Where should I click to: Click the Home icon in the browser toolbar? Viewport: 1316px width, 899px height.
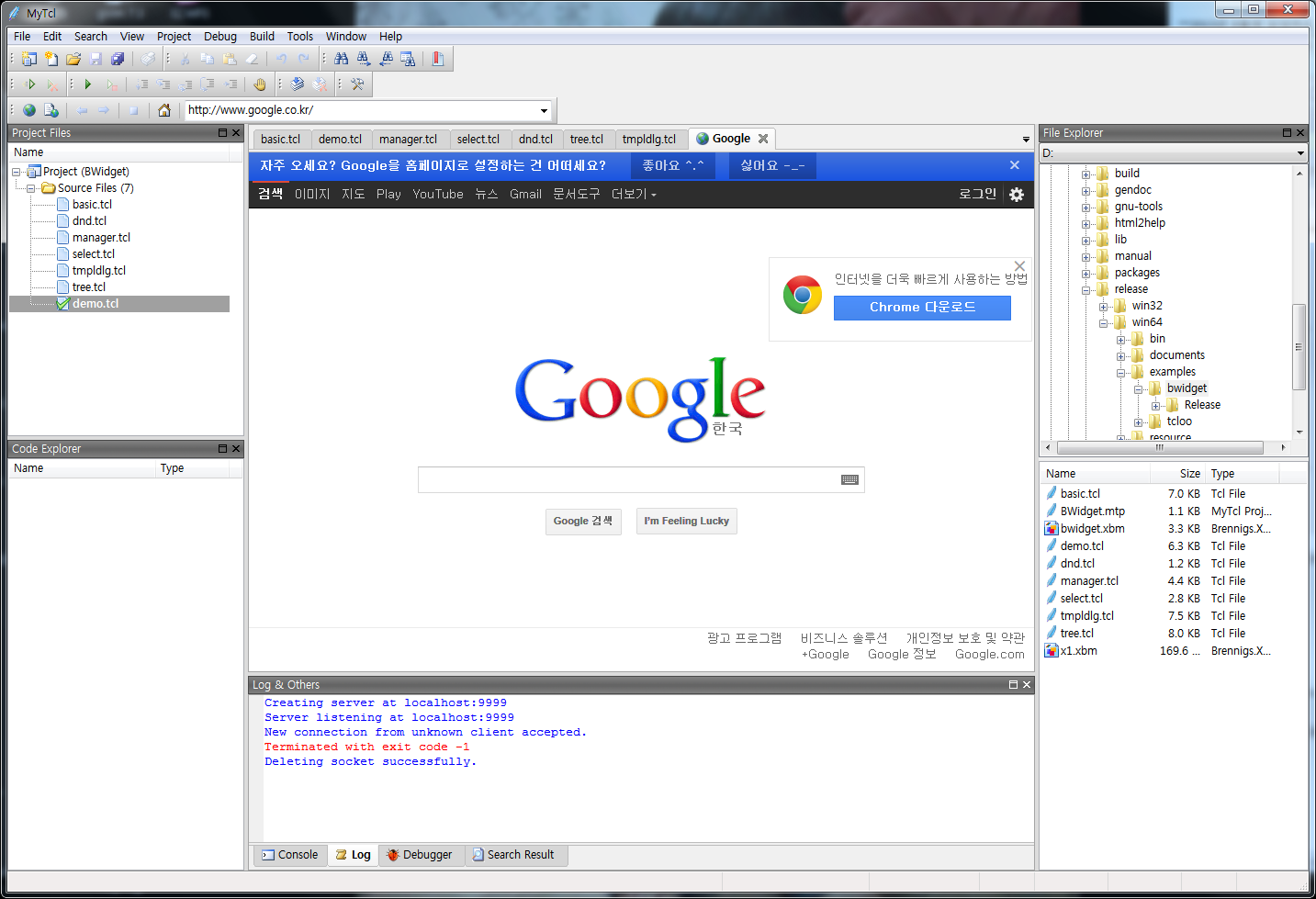point(164,110)
